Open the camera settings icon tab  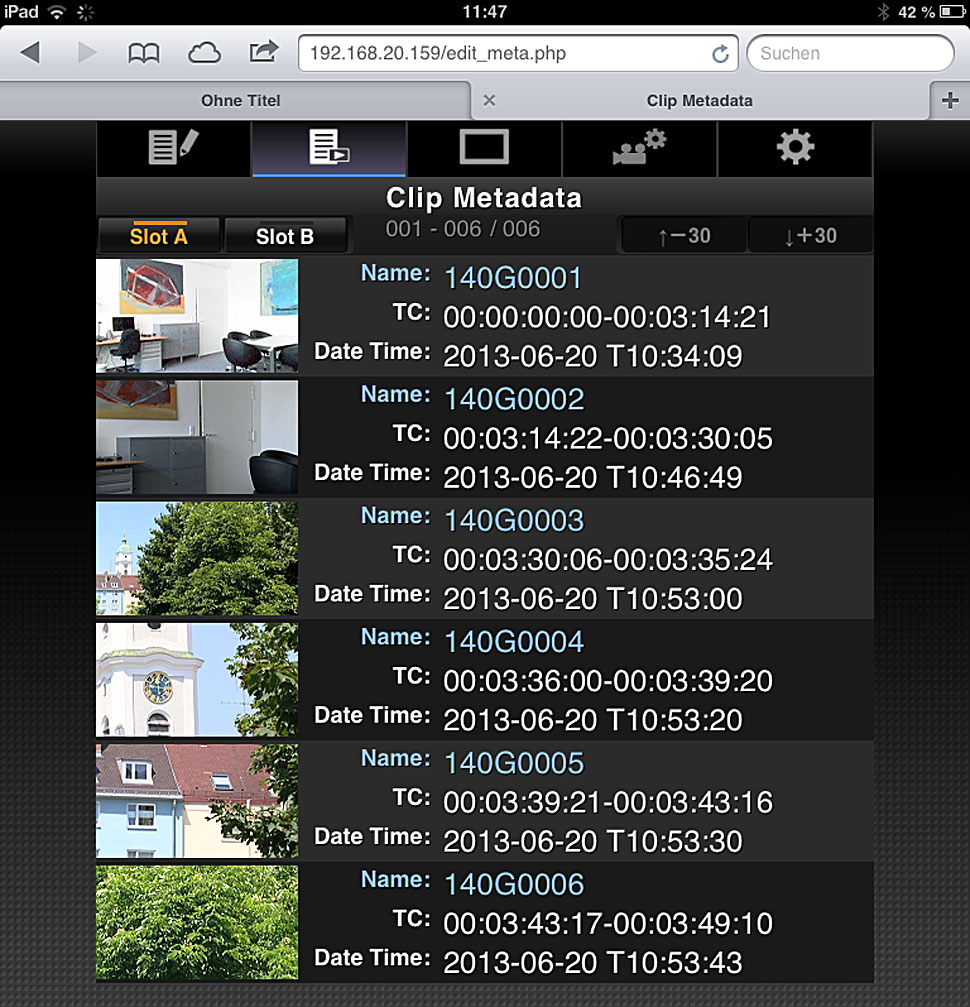pos(639,148)
